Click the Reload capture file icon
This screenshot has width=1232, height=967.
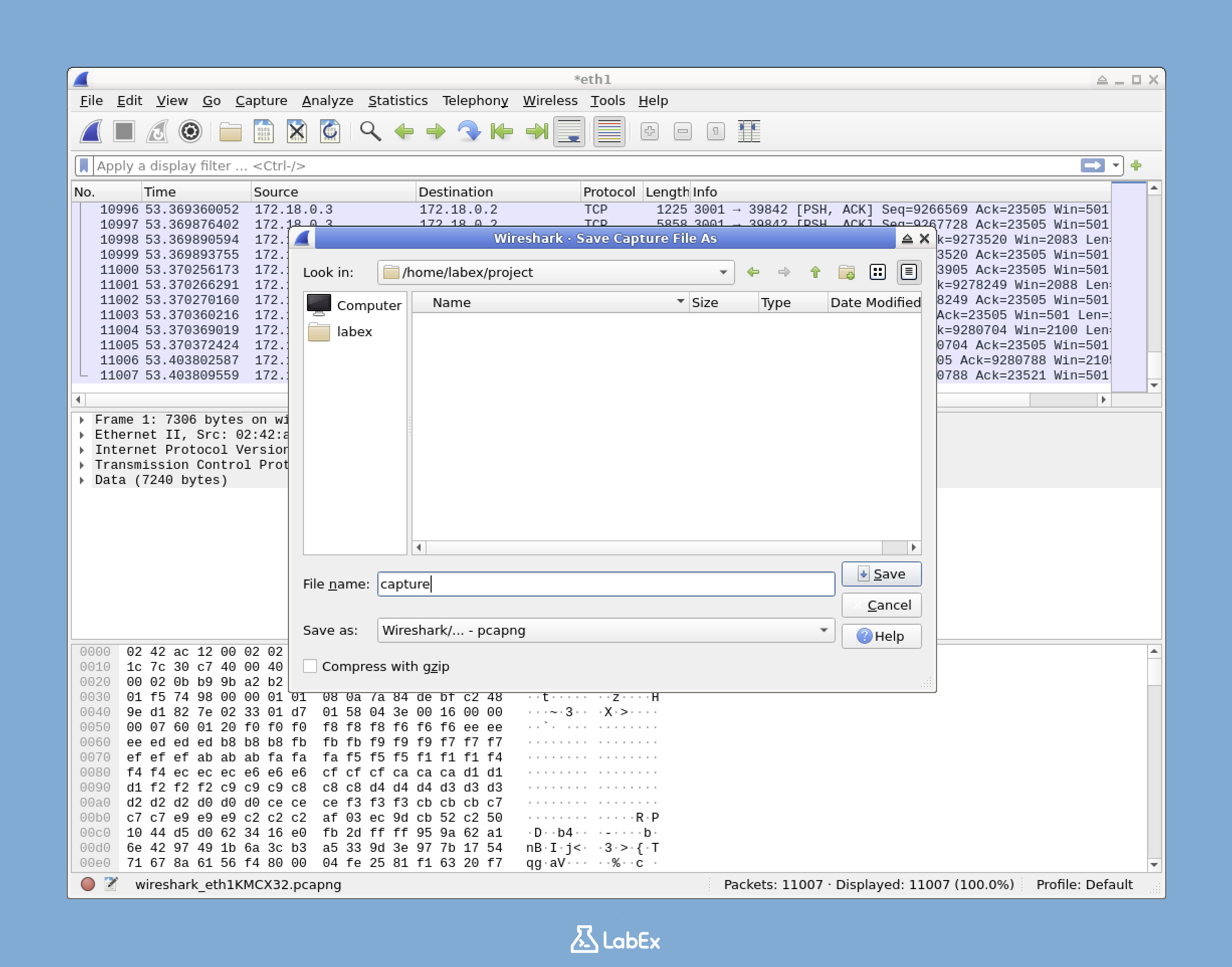(330, 131)
